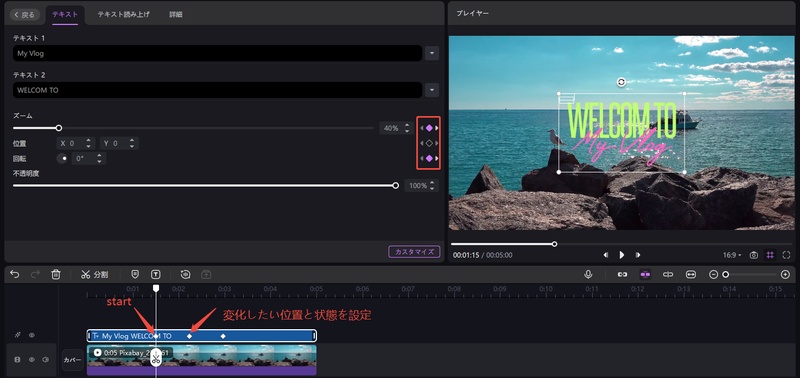Go back with 戻る button
Screen dimensions: 800x378
pos(25,15)
